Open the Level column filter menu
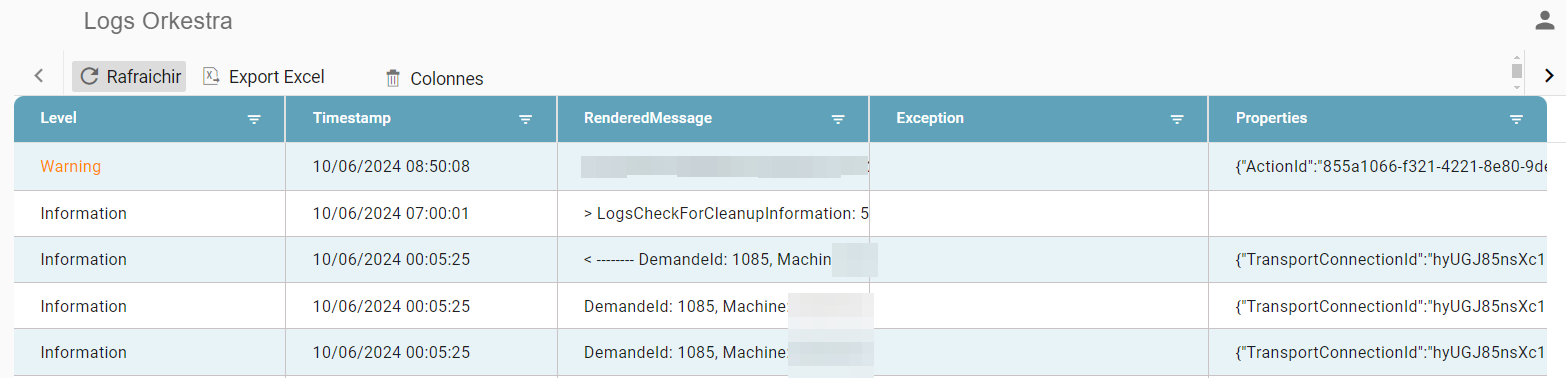 pos(254,119)
